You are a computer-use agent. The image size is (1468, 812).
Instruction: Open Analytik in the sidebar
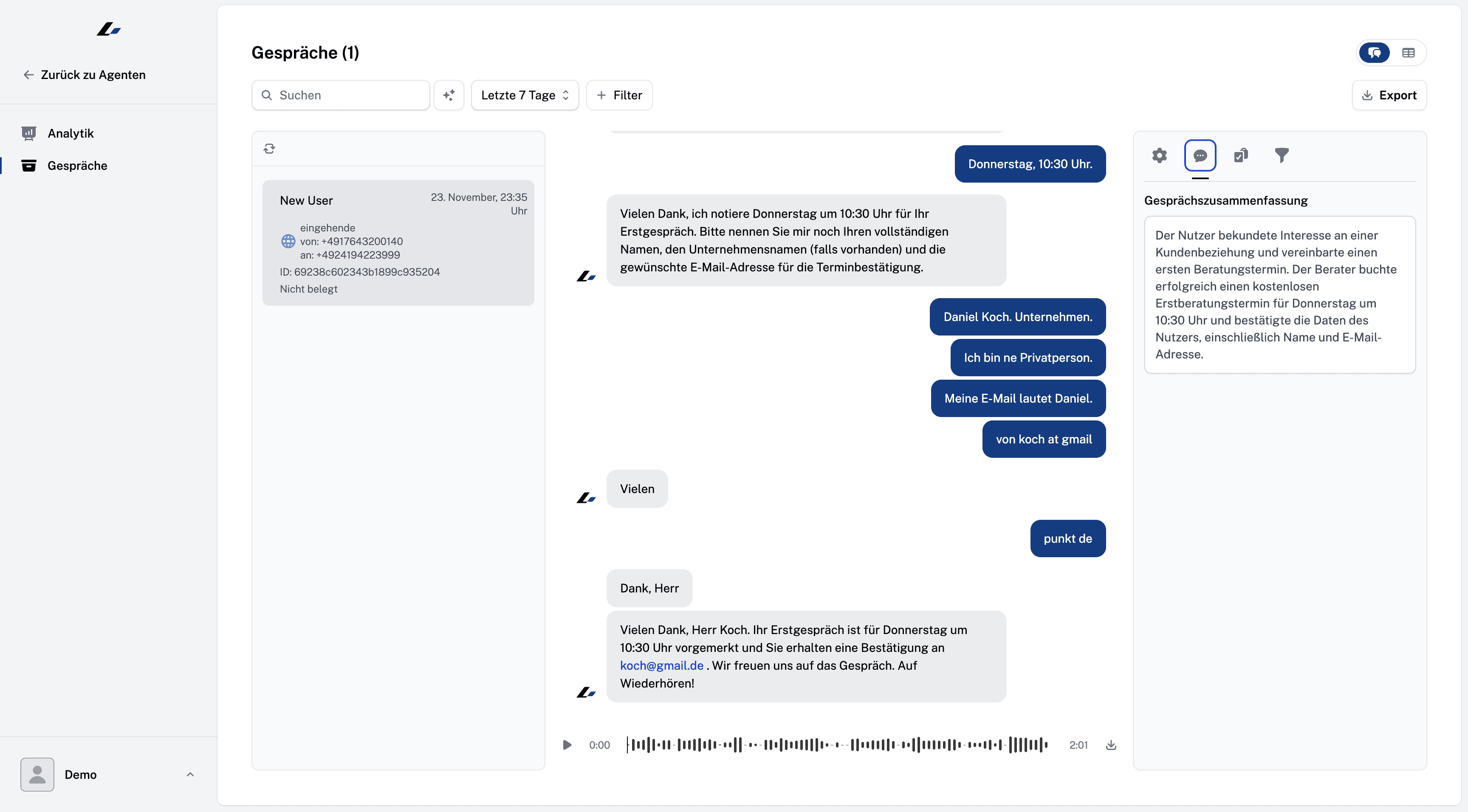70,133
